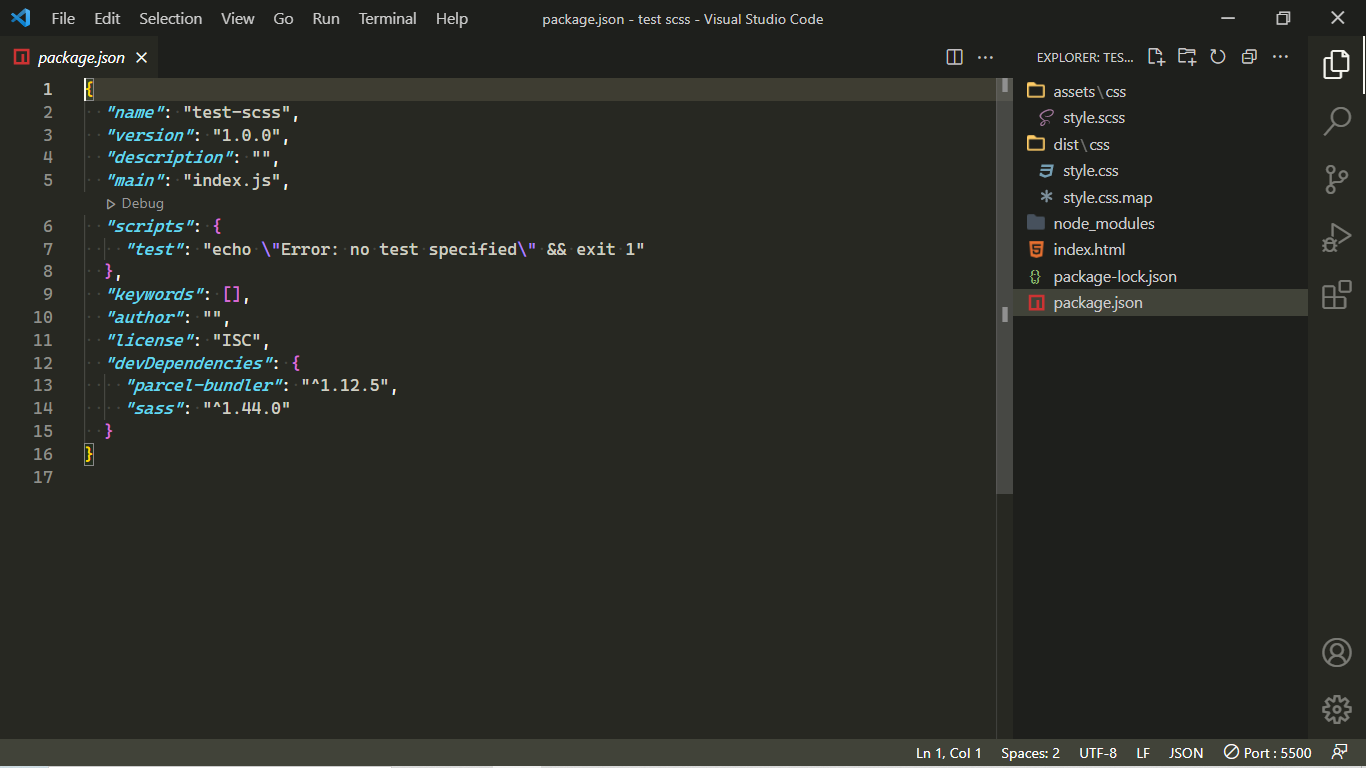Click the New File icon in Explorer

[x=1156, y=57]
